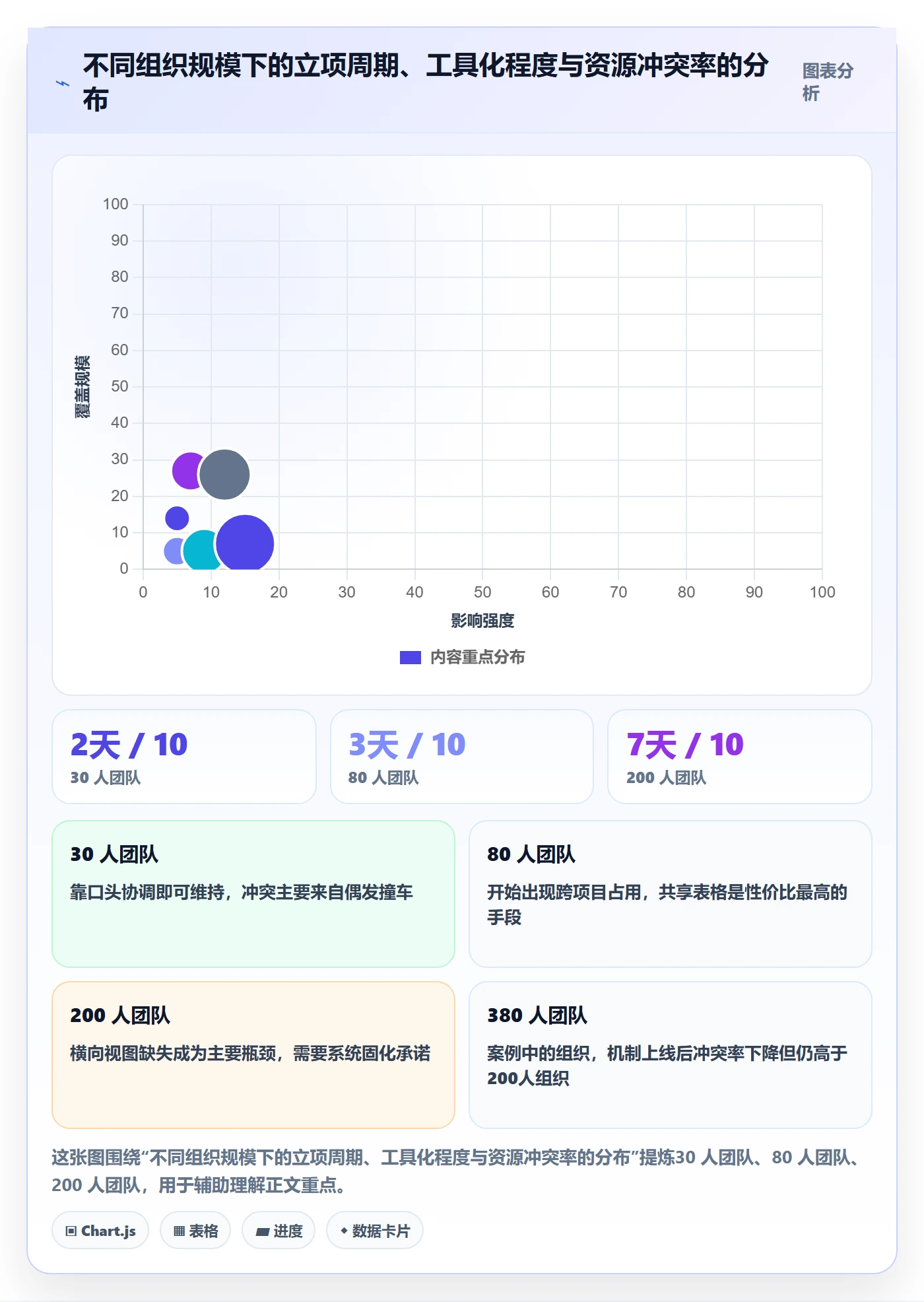Viewport: 924px width, 1302px height.
Task: Open the 80 人团队 description card heading
Action: click(x=531, y=854)
